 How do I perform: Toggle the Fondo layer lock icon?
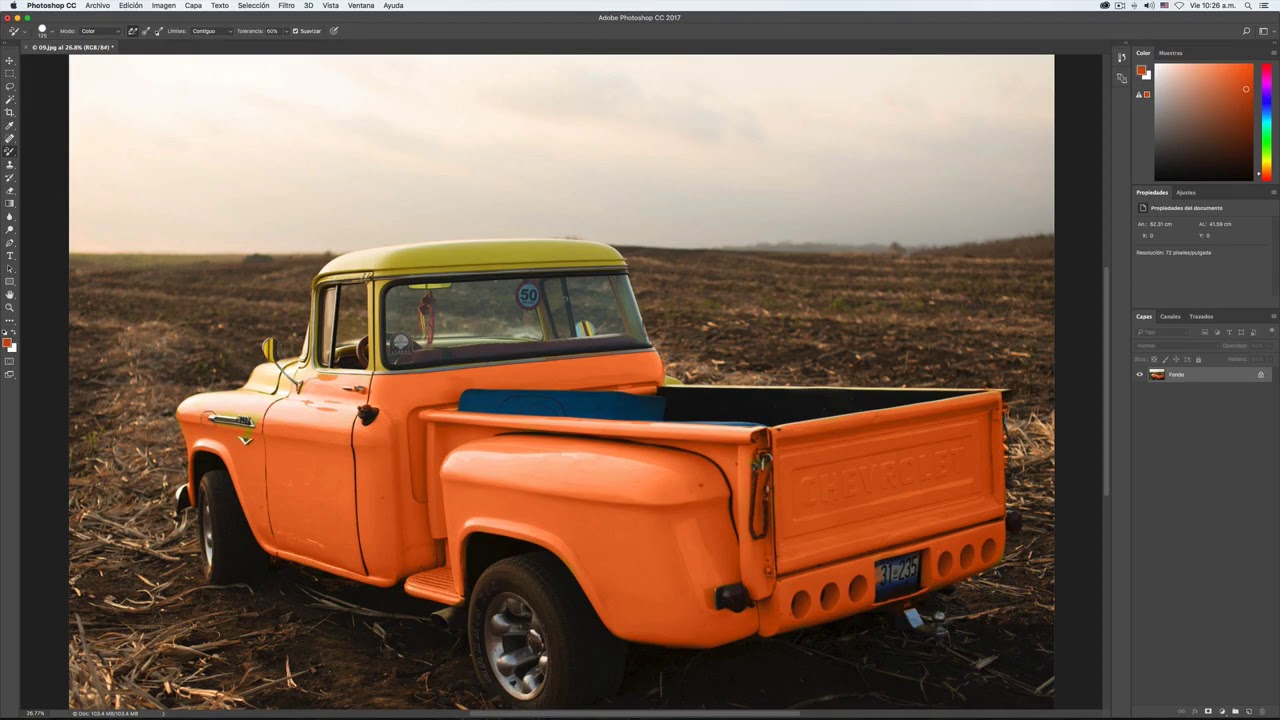click(x=1261, y=374)
